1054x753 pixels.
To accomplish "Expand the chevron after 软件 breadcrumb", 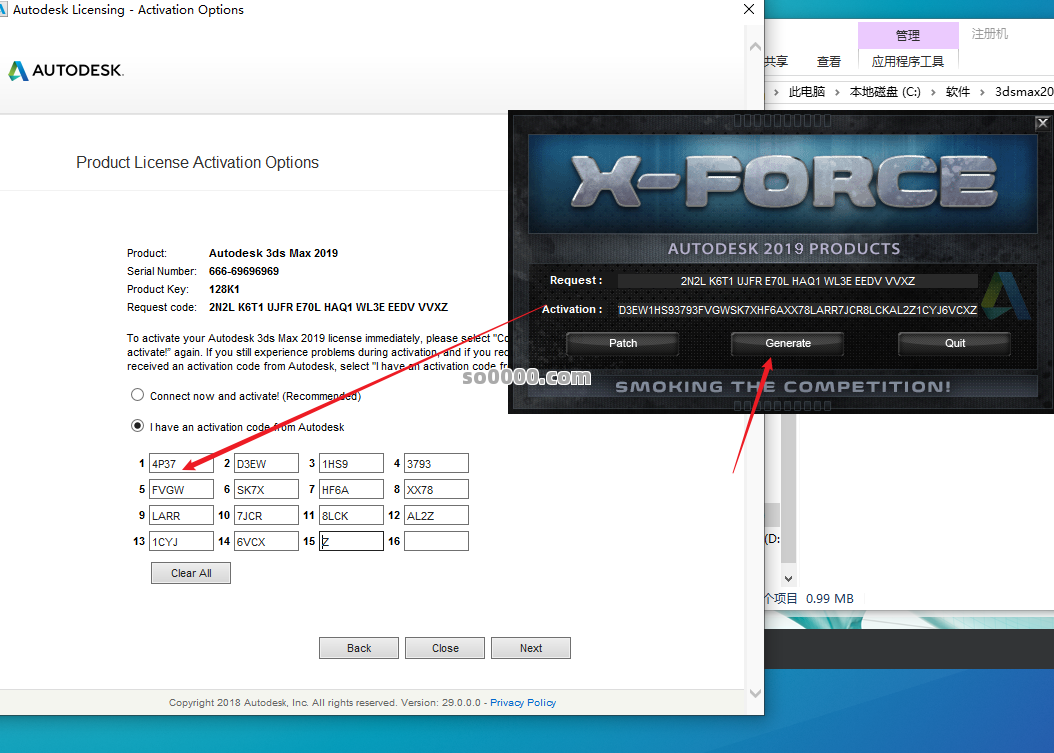I will [982, 92].
